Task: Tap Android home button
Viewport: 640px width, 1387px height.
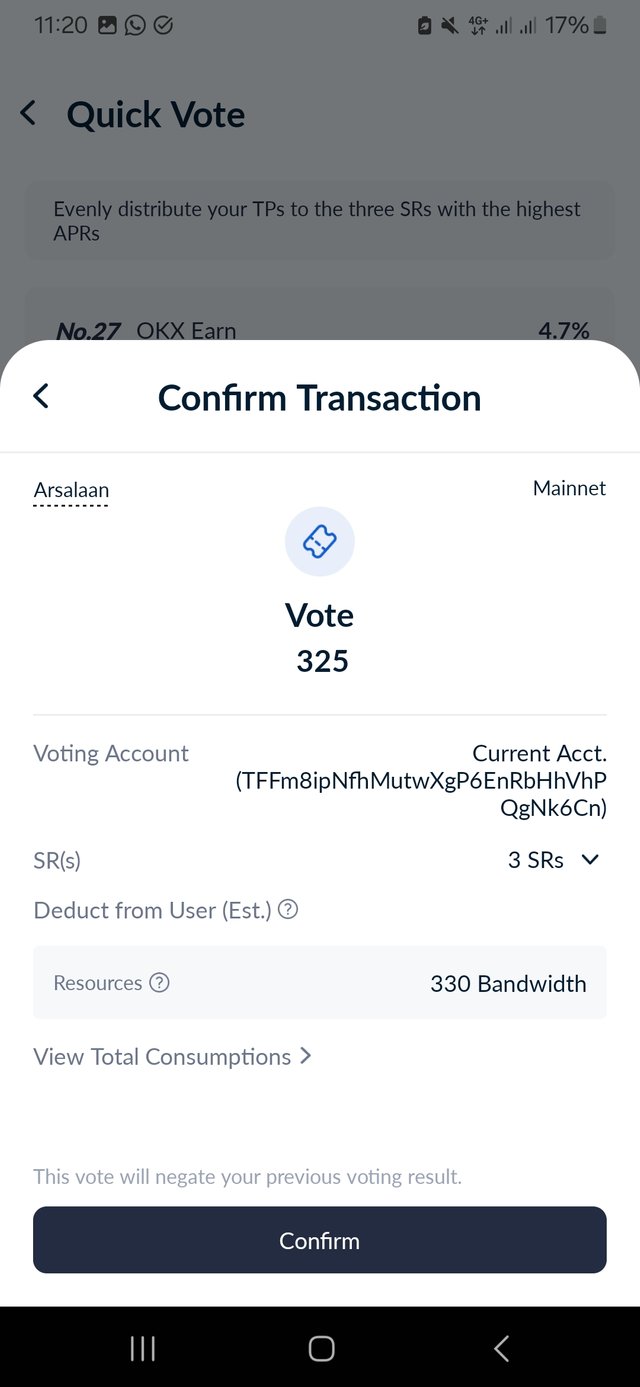Action: 321,1348
